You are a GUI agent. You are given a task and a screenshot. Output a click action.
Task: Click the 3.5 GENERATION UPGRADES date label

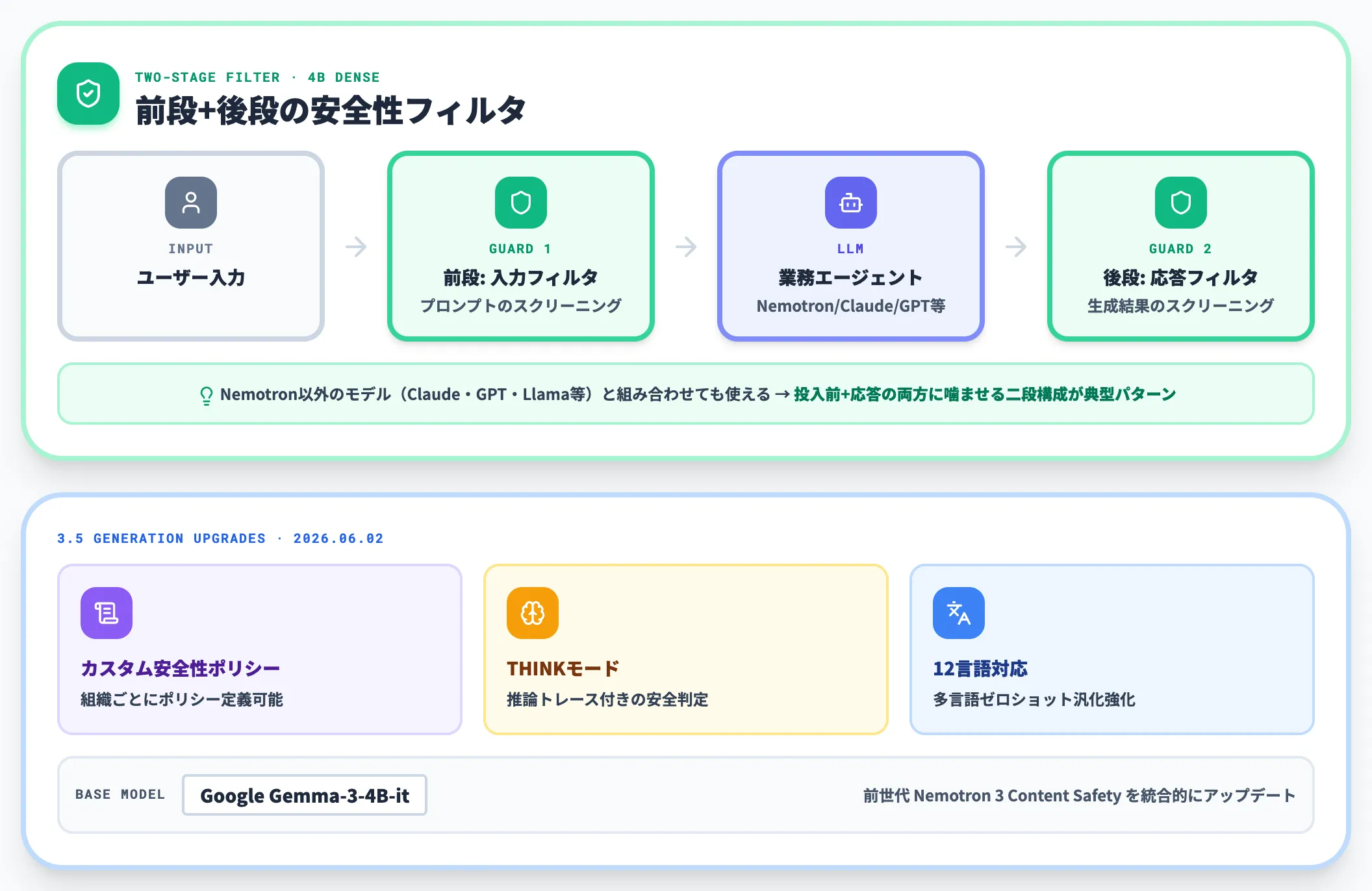(x=220, y=538)
